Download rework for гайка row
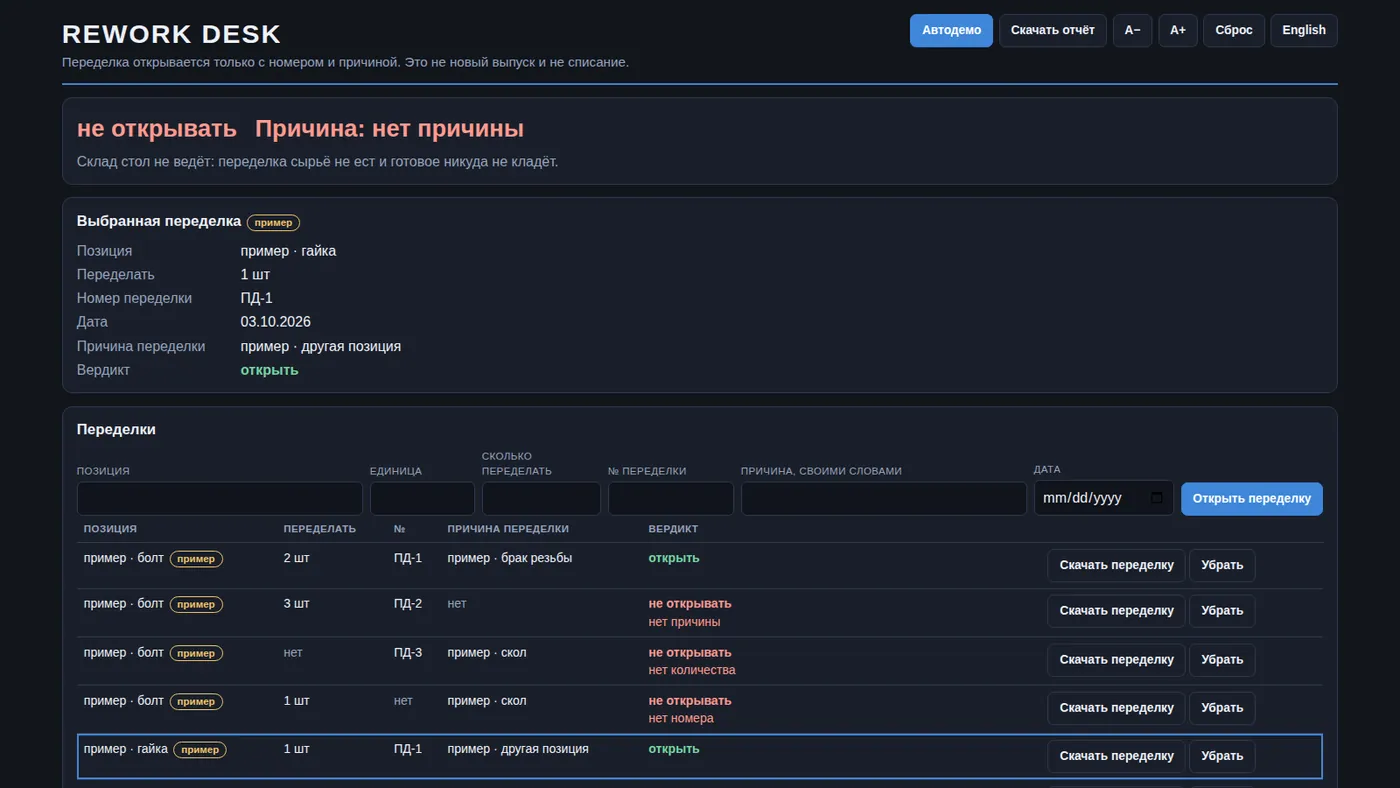Image resolution: width=1400 pixels, height=788 pixels. point(1116,756)
